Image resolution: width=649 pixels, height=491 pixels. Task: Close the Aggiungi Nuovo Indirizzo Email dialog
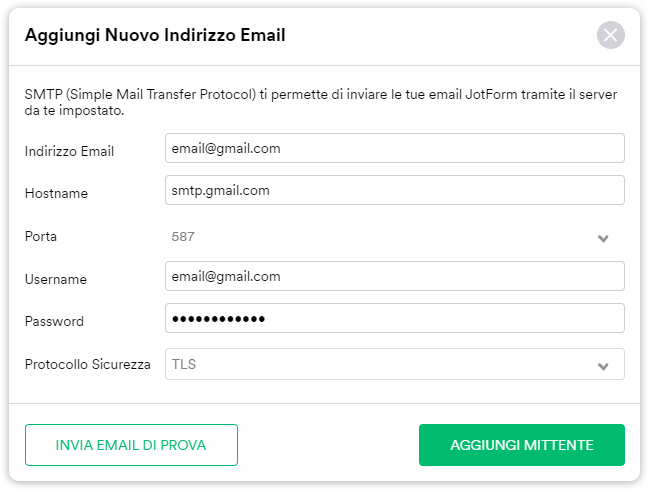click(x=610, y=36)
